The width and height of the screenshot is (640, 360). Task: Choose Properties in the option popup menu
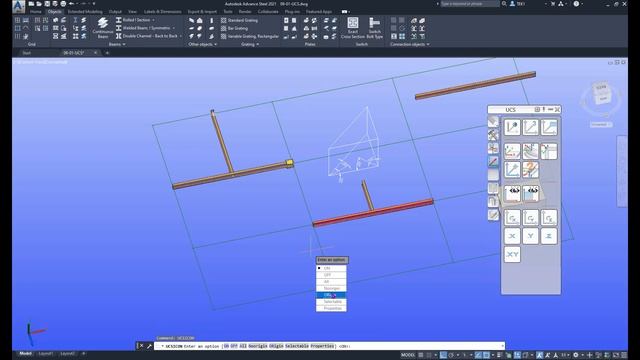click(x=331, y=308)
